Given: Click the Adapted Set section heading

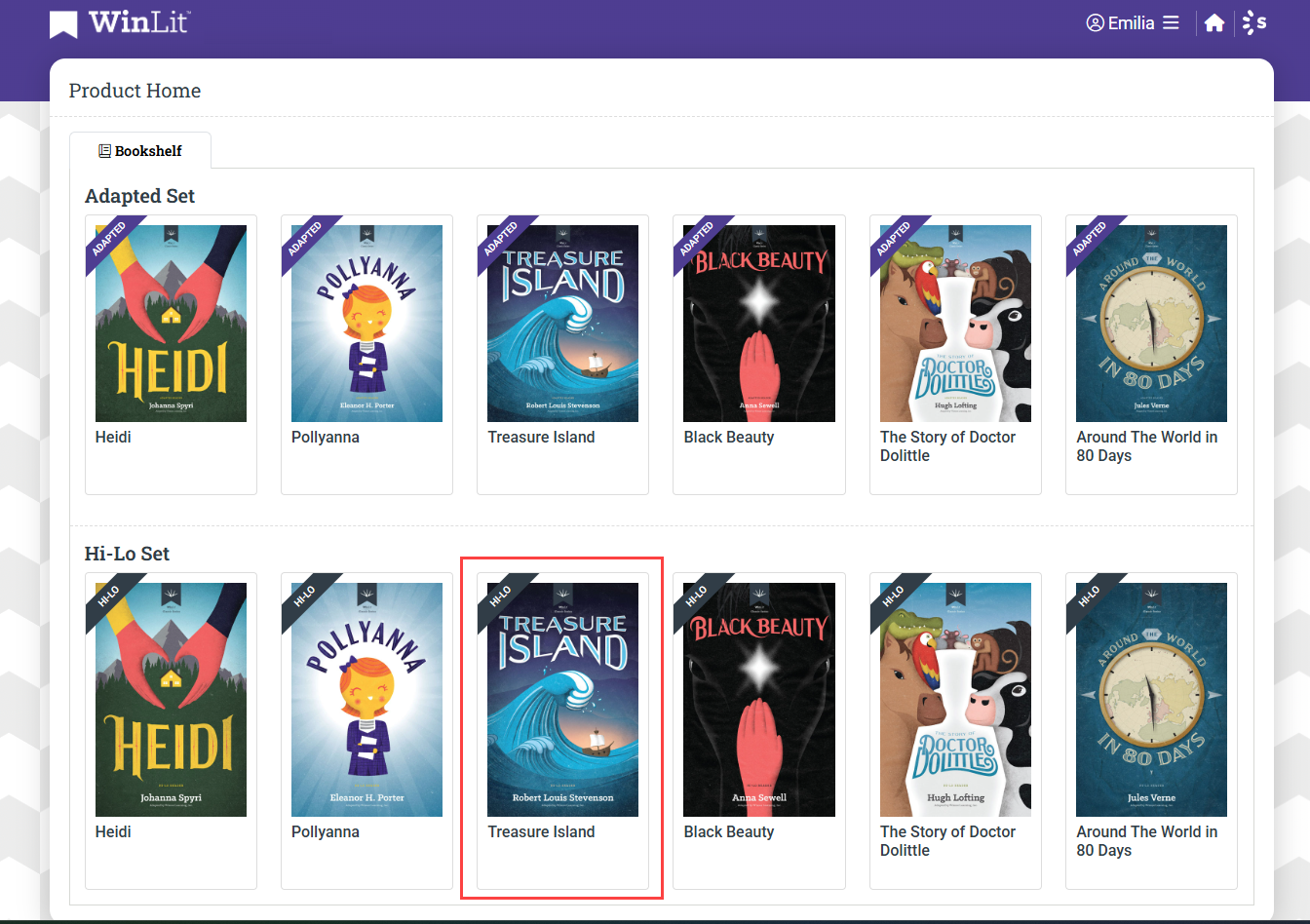Looking at the screenshot, I should (139, 196).
